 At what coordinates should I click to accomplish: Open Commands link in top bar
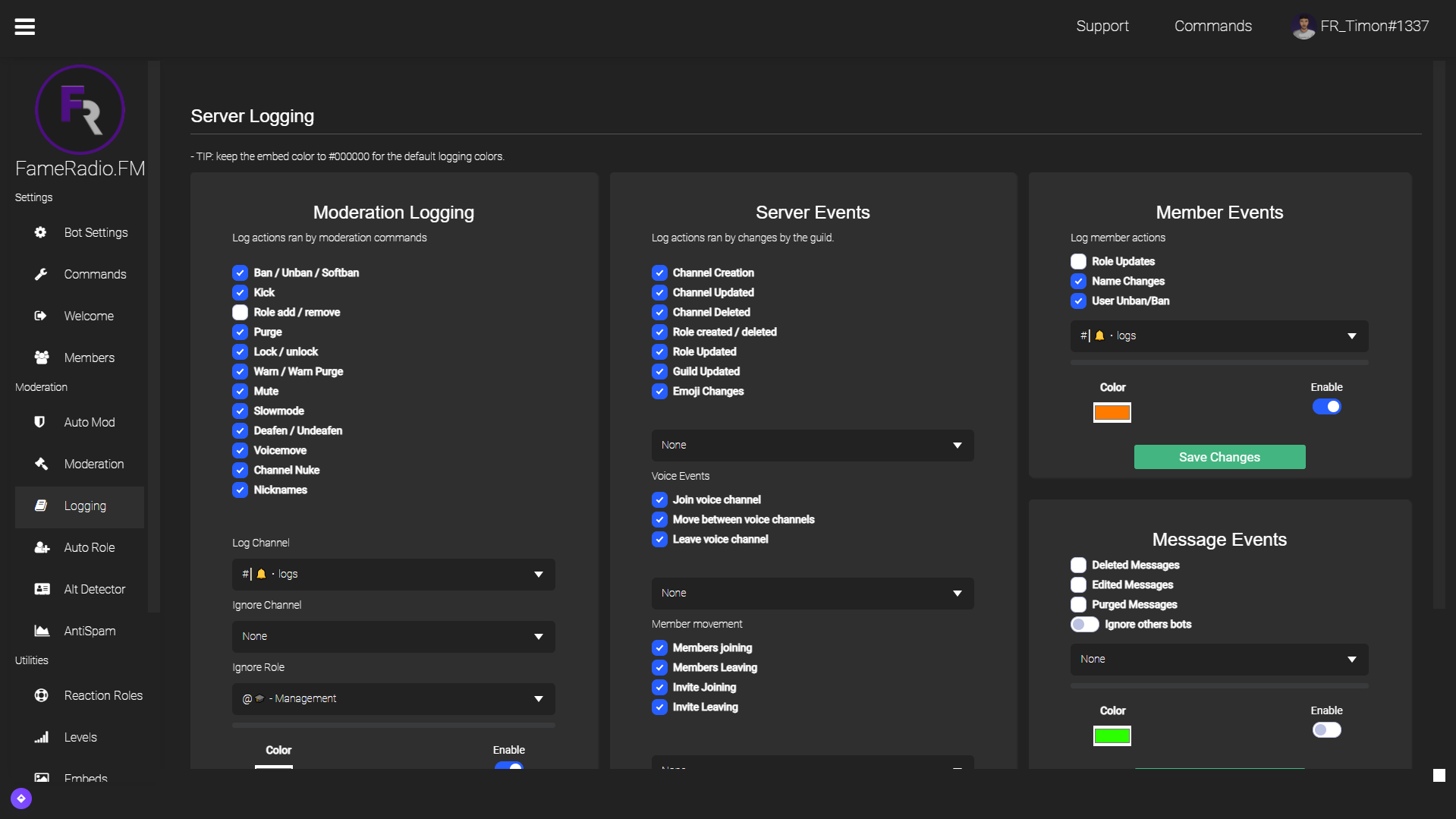(1213, 26)
